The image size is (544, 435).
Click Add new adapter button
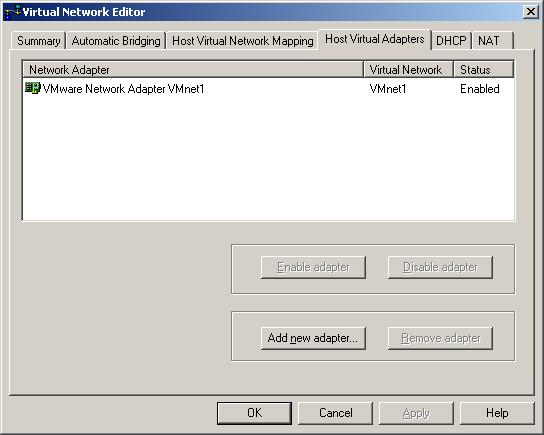point(313,338)
